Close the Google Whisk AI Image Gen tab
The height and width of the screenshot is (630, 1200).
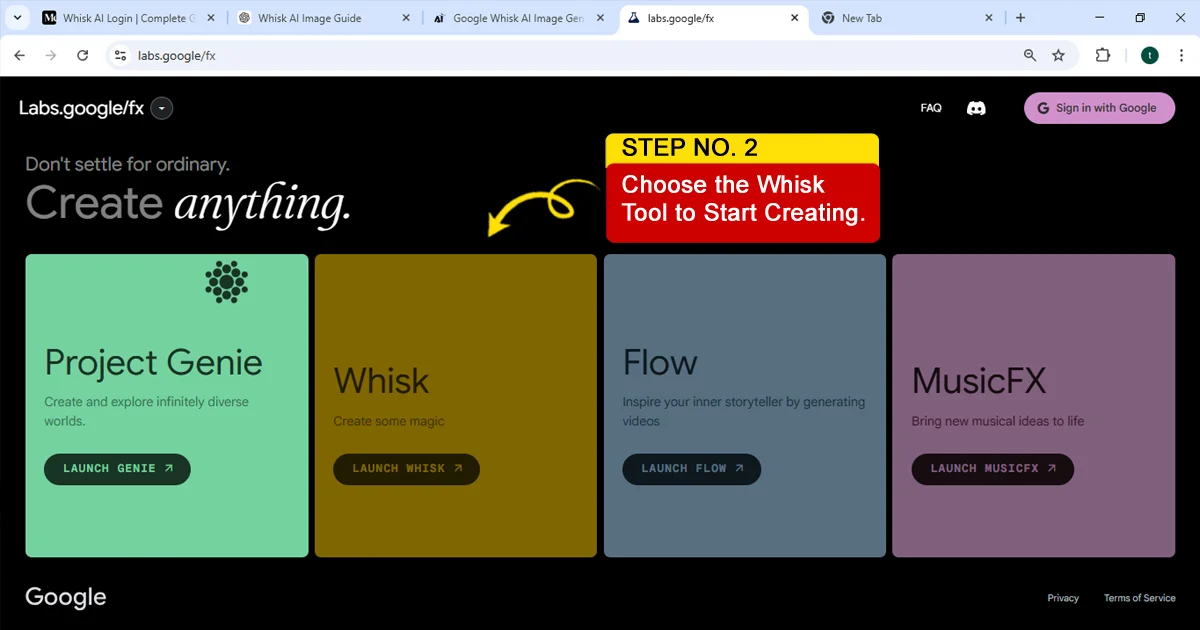[598, 18]
